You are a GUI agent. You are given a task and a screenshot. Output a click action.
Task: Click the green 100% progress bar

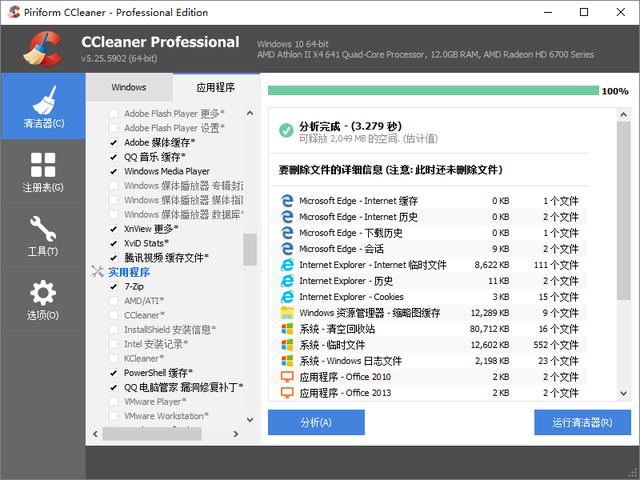coord(433,90)
